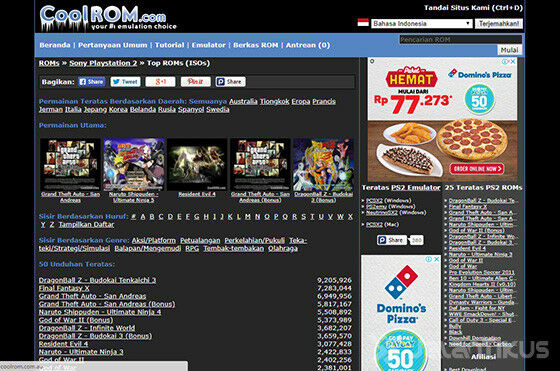Viewport: 560px width, 371px height.
Task: Pin page with Pinterest Pin it button
Action: click(x=195, y=82)
